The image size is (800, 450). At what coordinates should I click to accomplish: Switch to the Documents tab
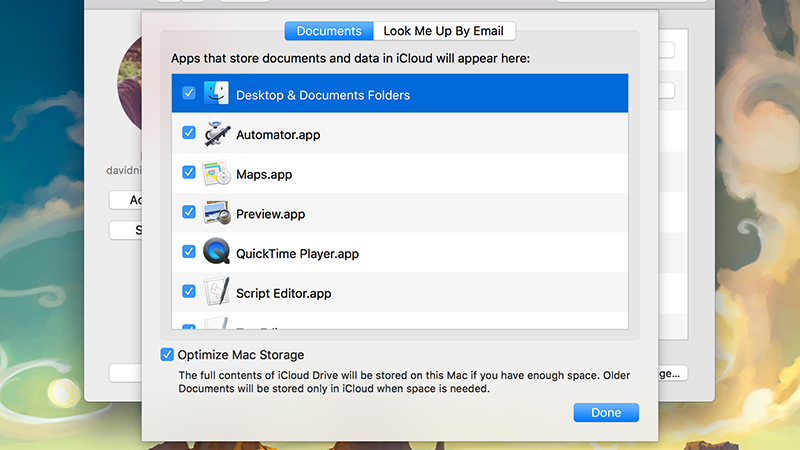(x=329, y=31)
